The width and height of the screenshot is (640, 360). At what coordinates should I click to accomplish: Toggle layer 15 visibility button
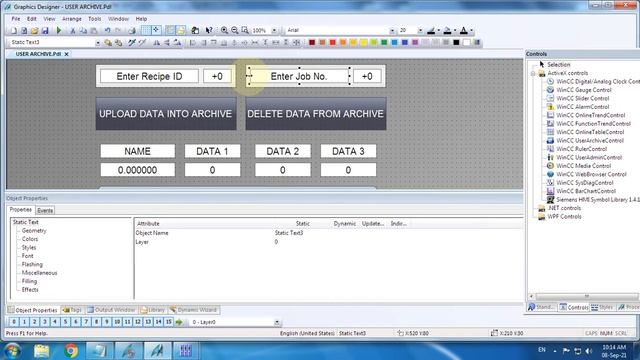[x=169, y=322]
